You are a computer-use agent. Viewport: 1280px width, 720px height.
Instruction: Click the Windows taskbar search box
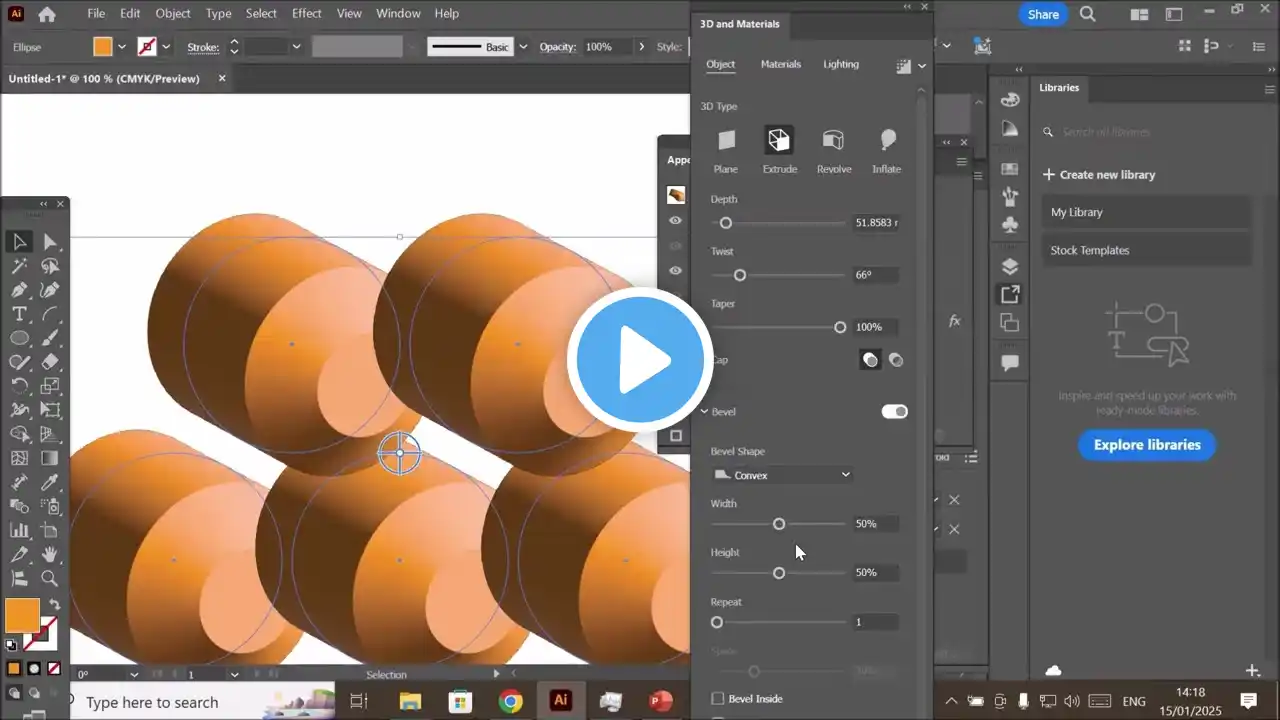tap(200, 702)
